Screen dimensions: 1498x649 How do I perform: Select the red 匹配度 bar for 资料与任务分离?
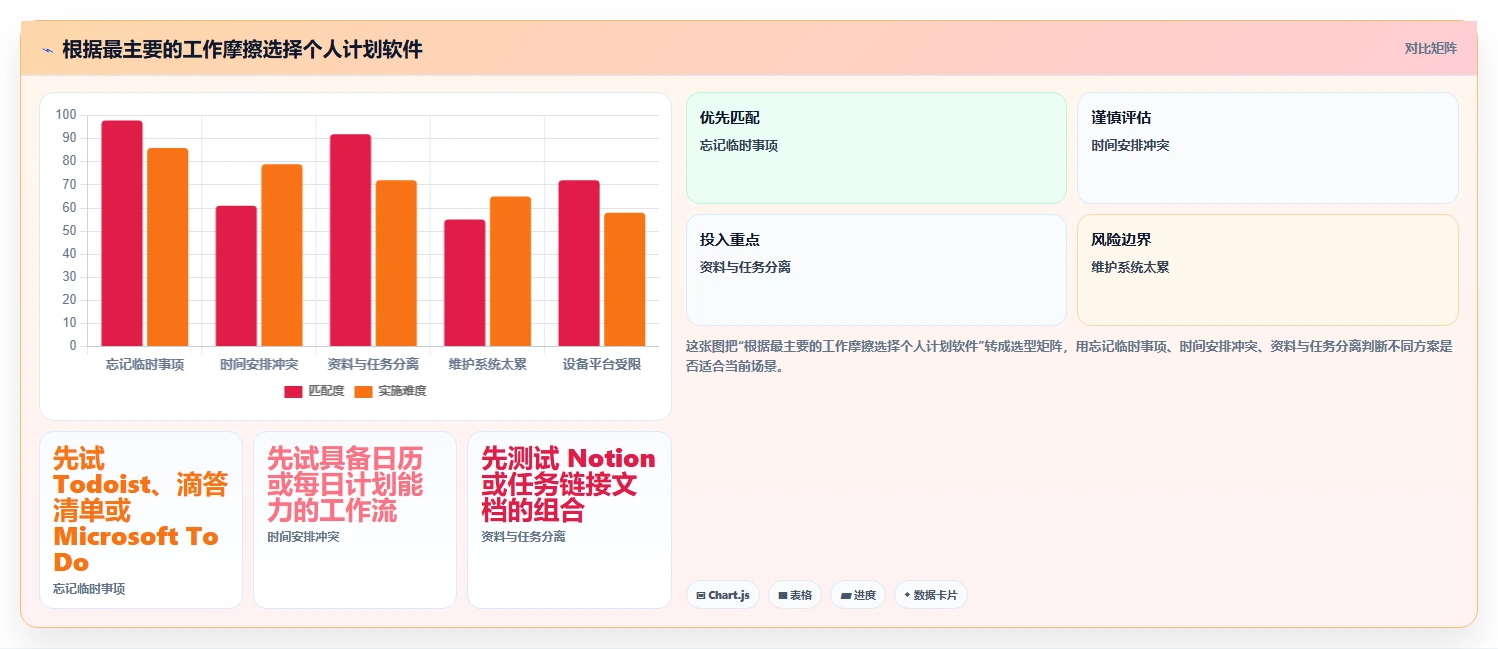tap(351, 240)
